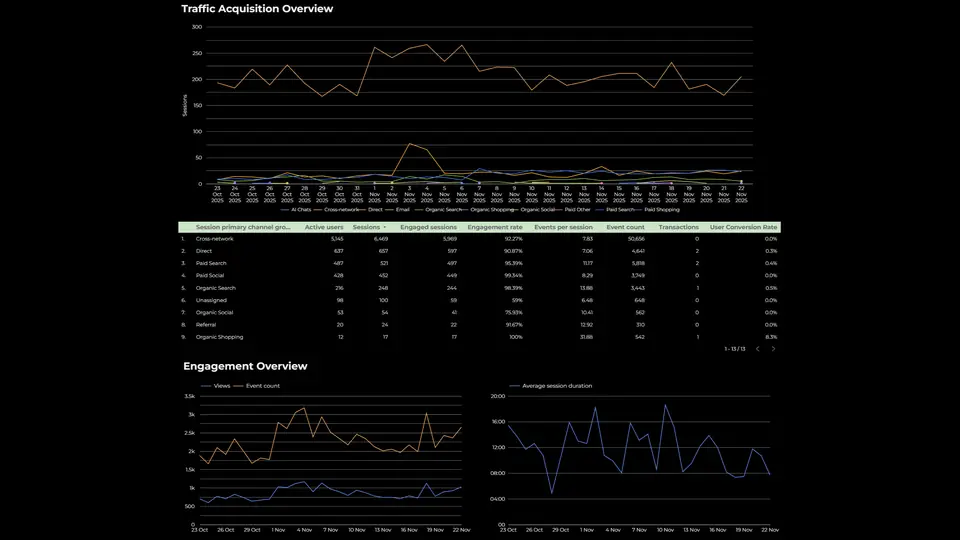The width and height of the screenshot is (960, 540).
Task: Go to the next table page arrow
Action: 773,349
